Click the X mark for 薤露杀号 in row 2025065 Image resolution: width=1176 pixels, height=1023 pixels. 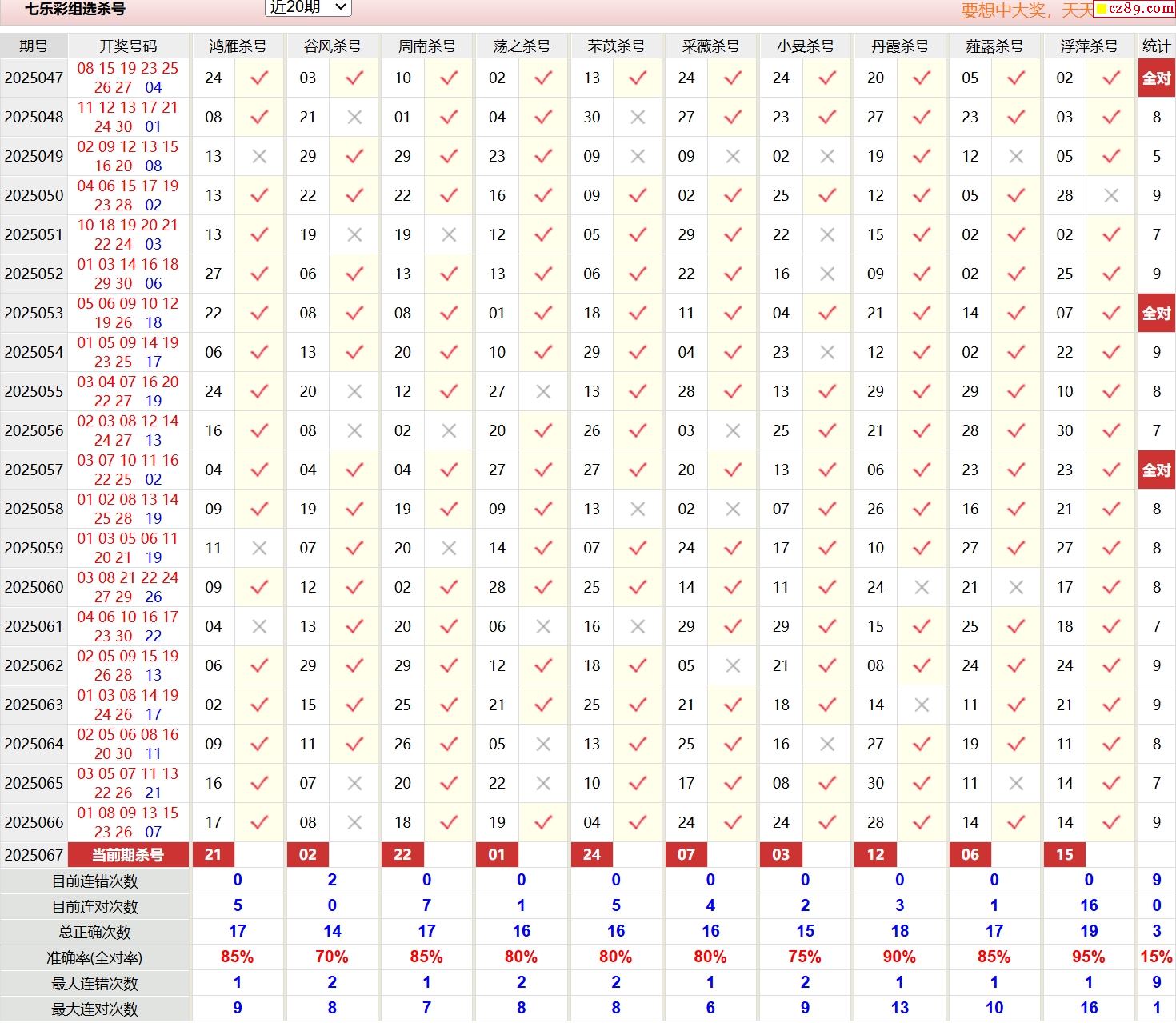(x=1016, y=784)
